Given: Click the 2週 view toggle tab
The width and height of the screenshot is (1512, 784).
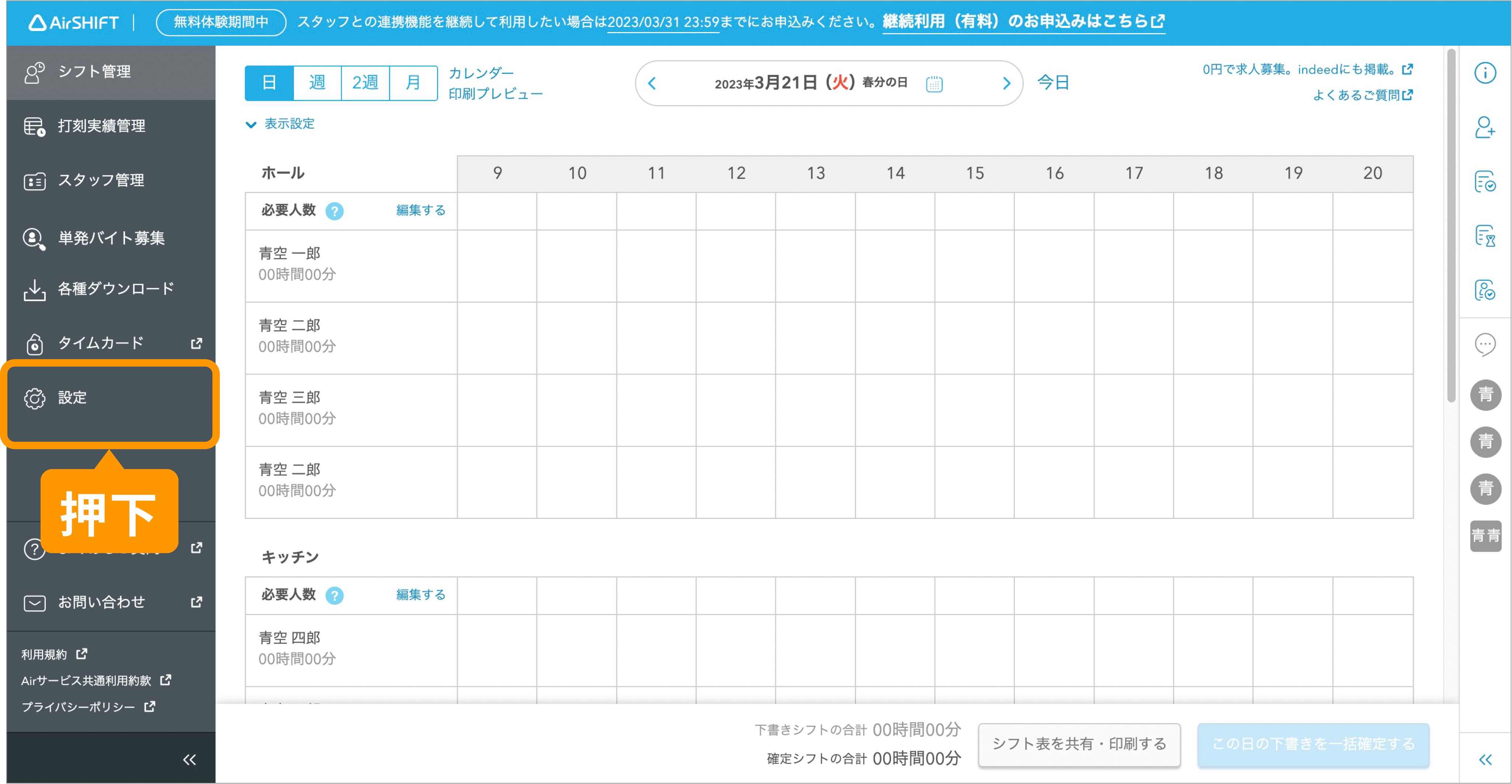Looking at the screenshot, I should [x=365, y=83].
